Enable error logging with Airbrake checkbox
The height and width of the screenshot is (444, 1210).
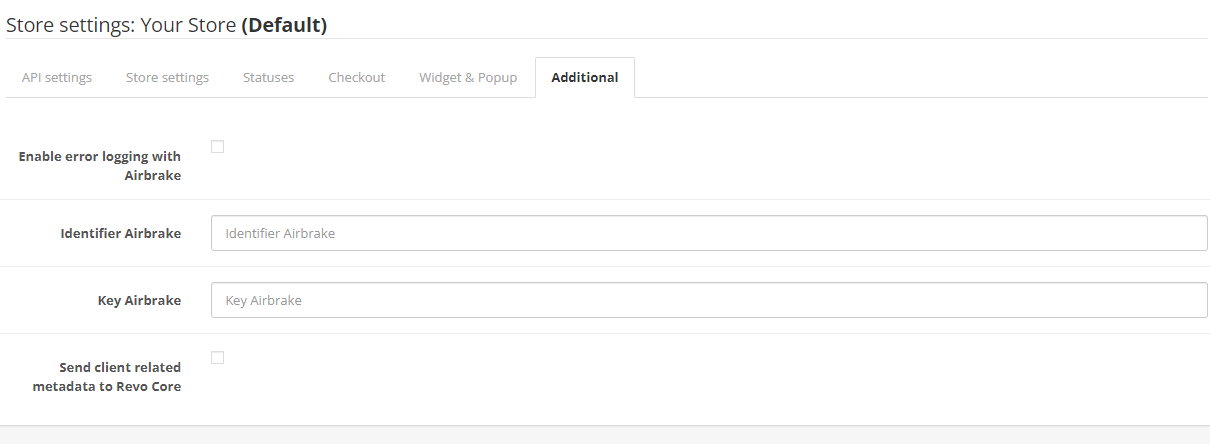pyautogui.click(x=218, y=147)
